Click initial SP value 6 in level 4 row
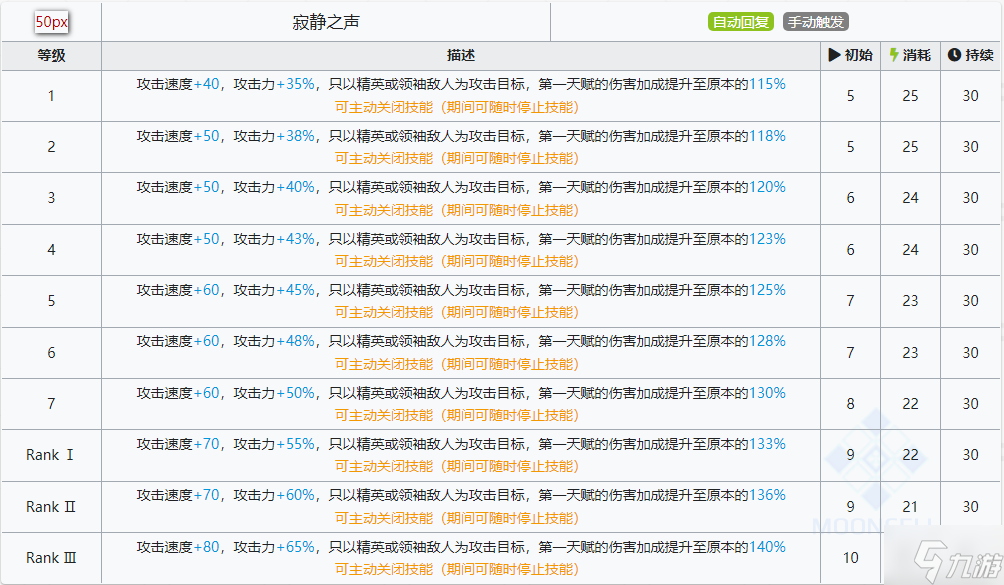This screenshot has height=585, width=1004. coord(850,250)
